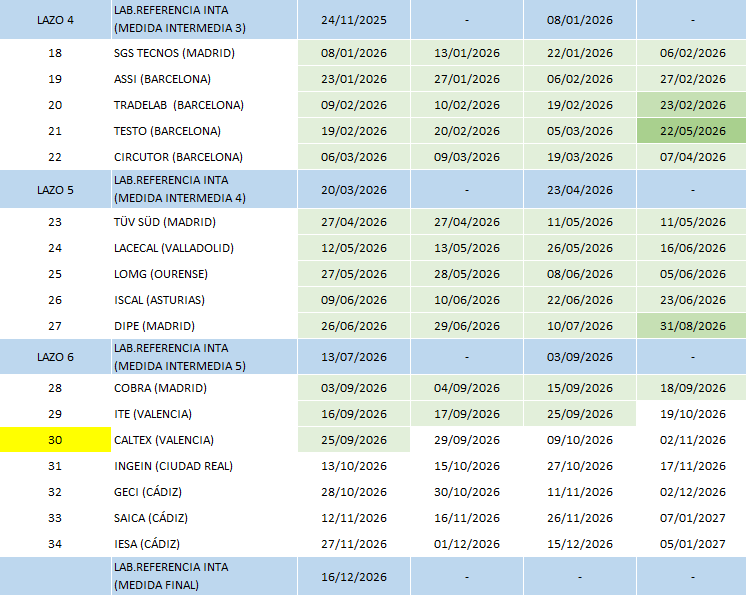This screenshot has width=746, height=595.
Task: Click the LAB.REFERENCIA INTA (MEDIDA INTERMEDIA 3) cell
Action: point(204,20)
